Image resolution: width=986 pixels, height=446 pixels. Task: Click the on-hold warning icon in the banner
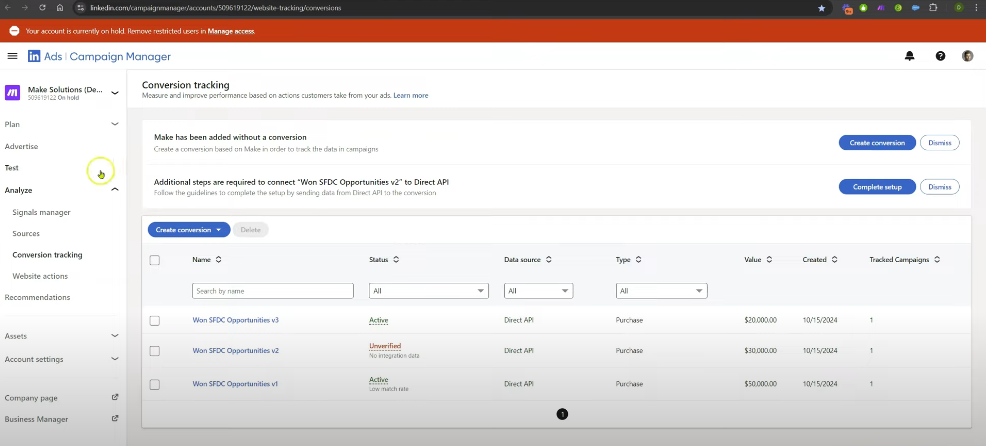[14, 31]
